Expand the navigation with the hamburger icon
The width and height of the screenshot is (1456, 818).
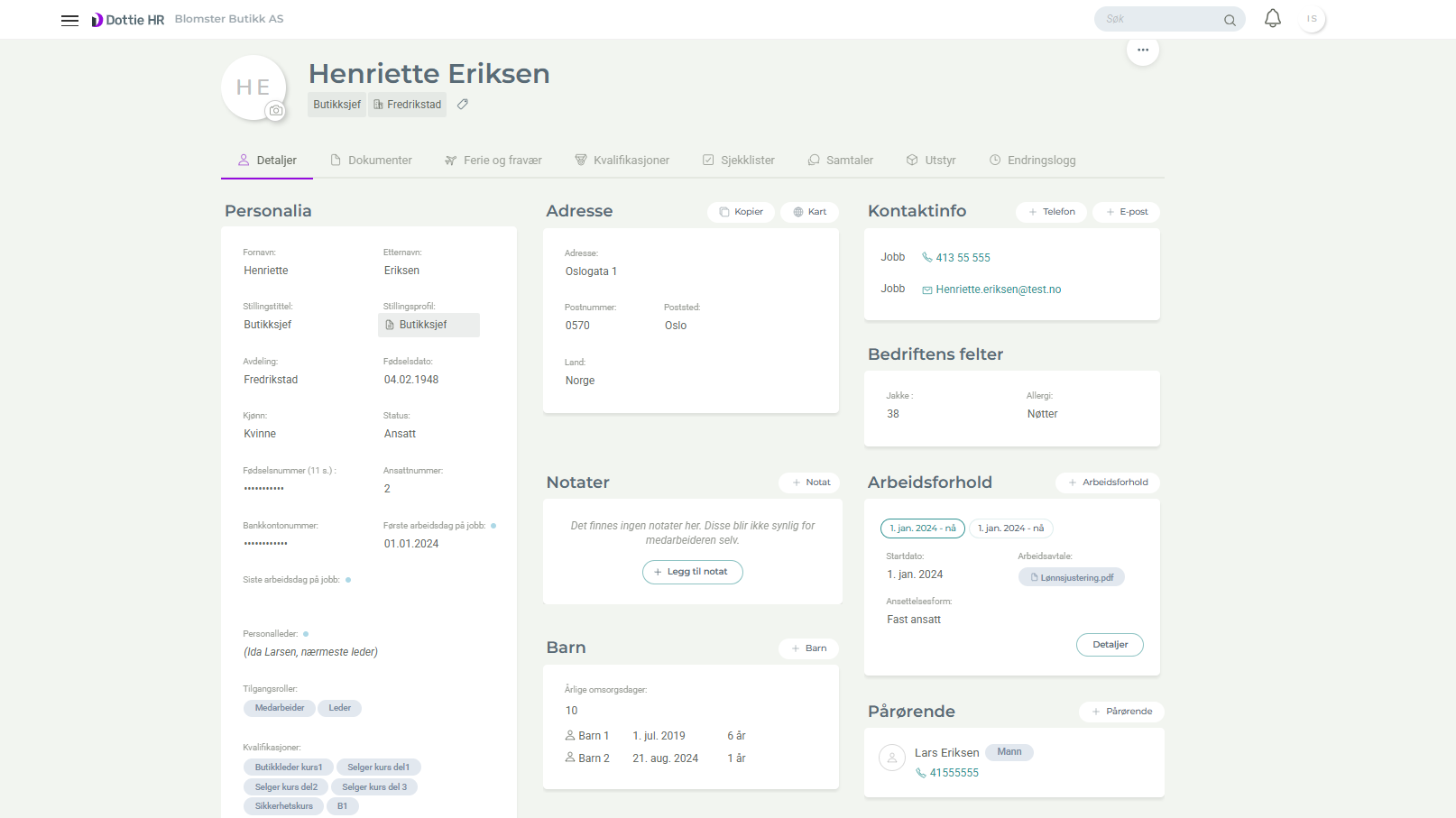point(69,19)
